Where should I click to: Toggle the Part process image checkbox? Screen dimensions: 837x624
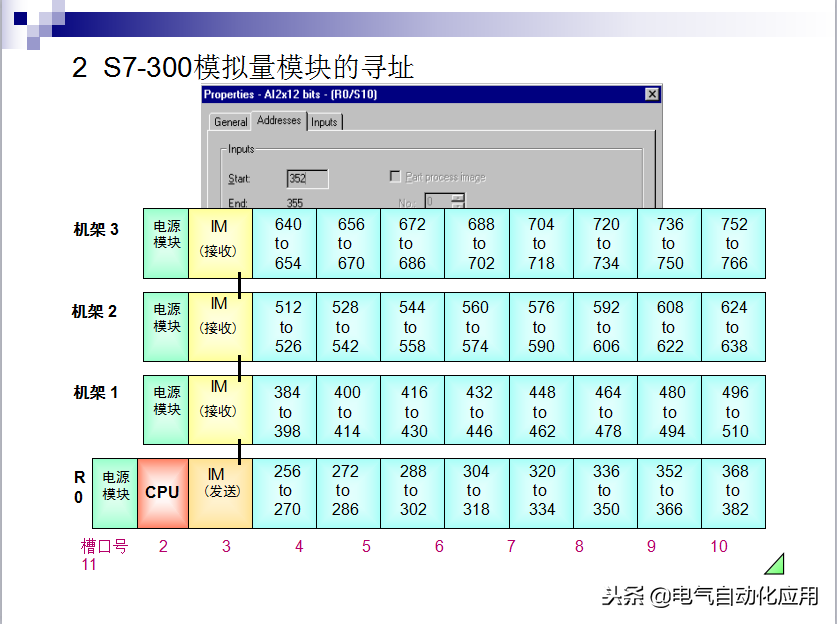tap(395, 176)
